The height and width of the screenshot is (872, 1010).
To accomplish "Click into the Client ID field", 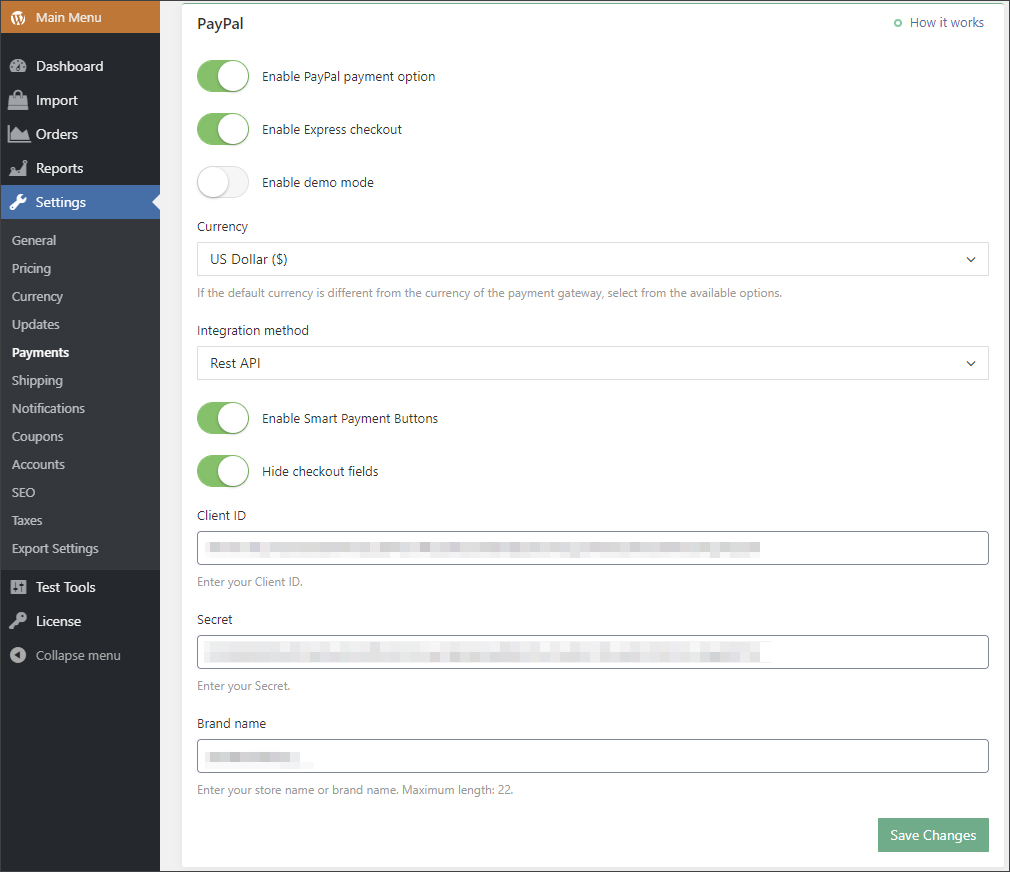I will 593,548.
